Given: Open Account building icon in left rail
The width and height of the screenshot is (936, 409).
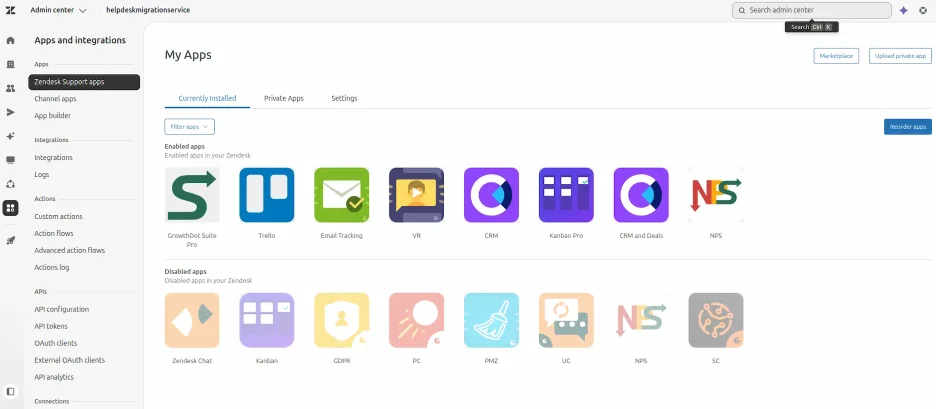Looking at the screenshot, I should click(10, 64).
